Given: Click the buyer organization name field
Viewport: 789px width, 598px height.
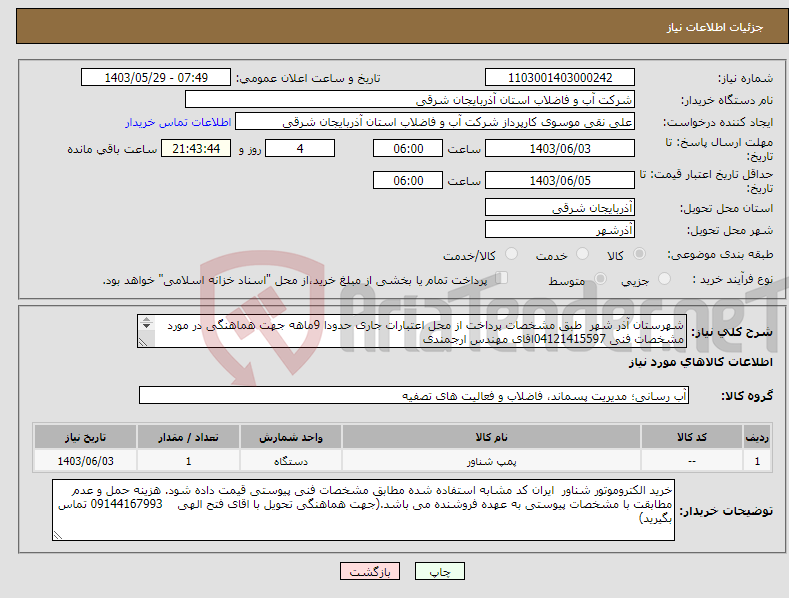Looking at the screenshot, I should point(410,100).
